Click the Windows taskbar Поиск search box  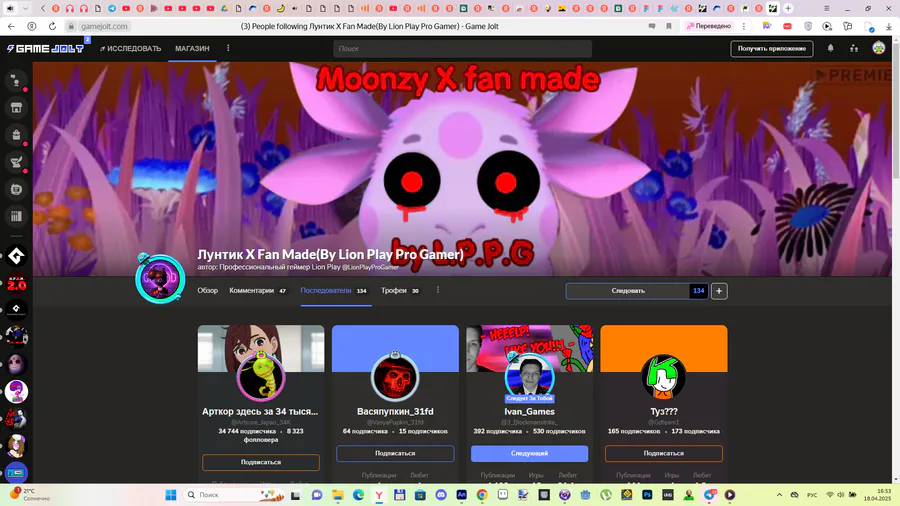coord(235,495)
